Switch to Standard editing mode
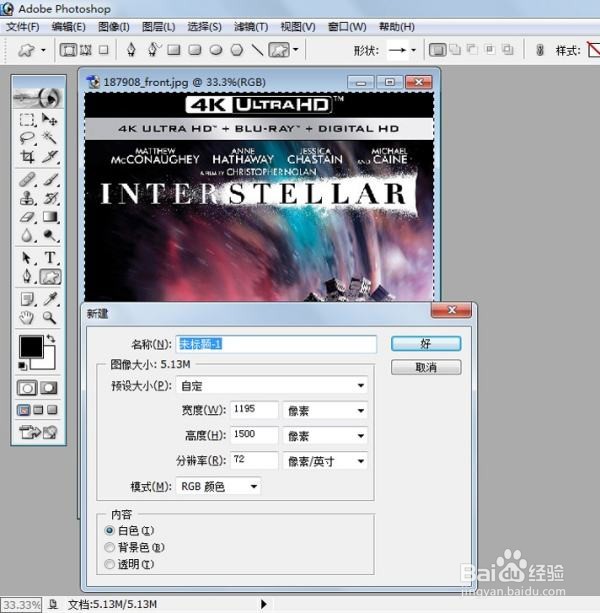The height and width of the screenshot is (613, 600). [27, 388]
